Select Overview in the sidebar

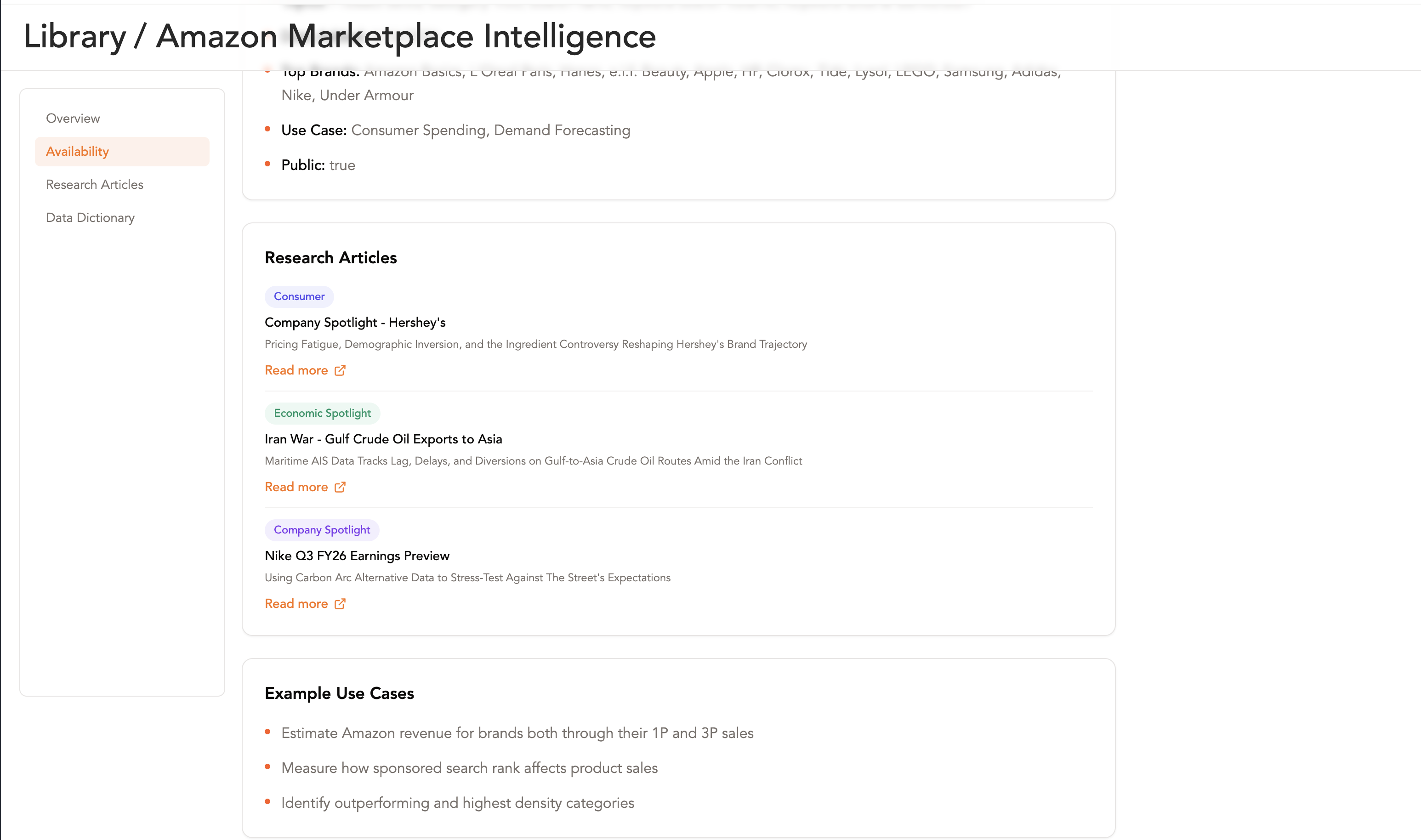[x=73, y=118]
